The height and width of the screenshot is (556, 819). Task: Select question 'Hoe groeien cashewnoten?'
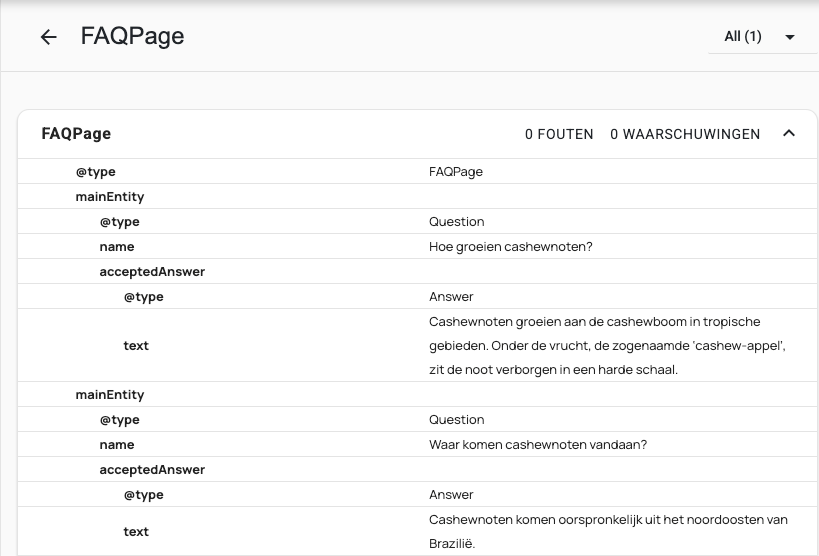click(x=510, y=246)
